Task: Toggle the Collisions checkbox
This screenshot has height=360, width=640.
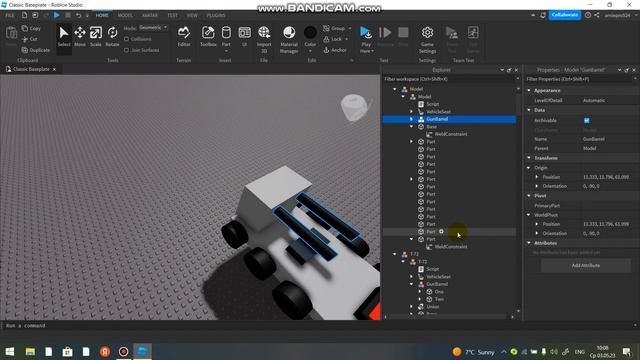Action: coord(127,39)
